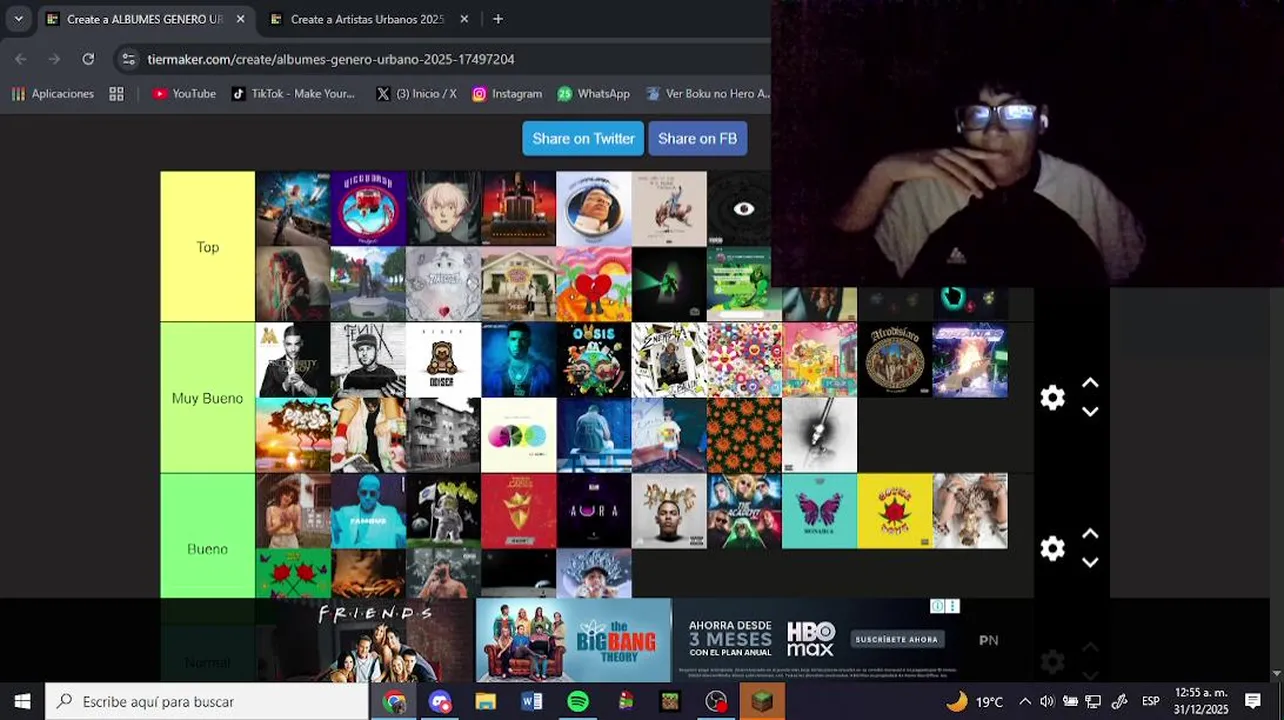The height and width of the screenshot is (720, 1284).
Task: Select the Fenix album cover
Action: point(368,360)
